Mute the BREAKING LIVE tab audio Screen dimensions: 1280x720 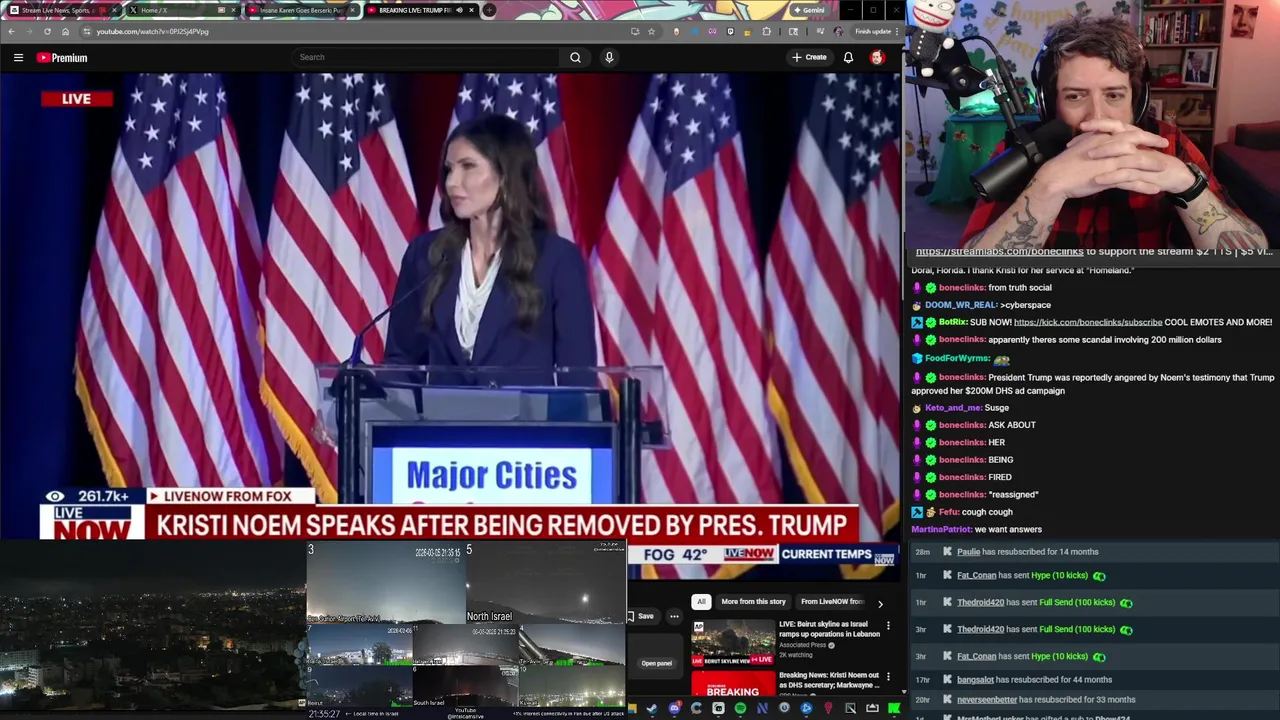(459, 10)
